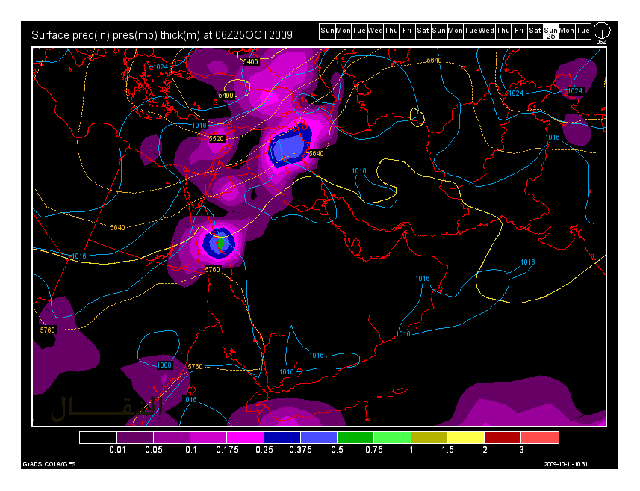
Task: Click the legend value '3'
Action: [x=522, y=450]
